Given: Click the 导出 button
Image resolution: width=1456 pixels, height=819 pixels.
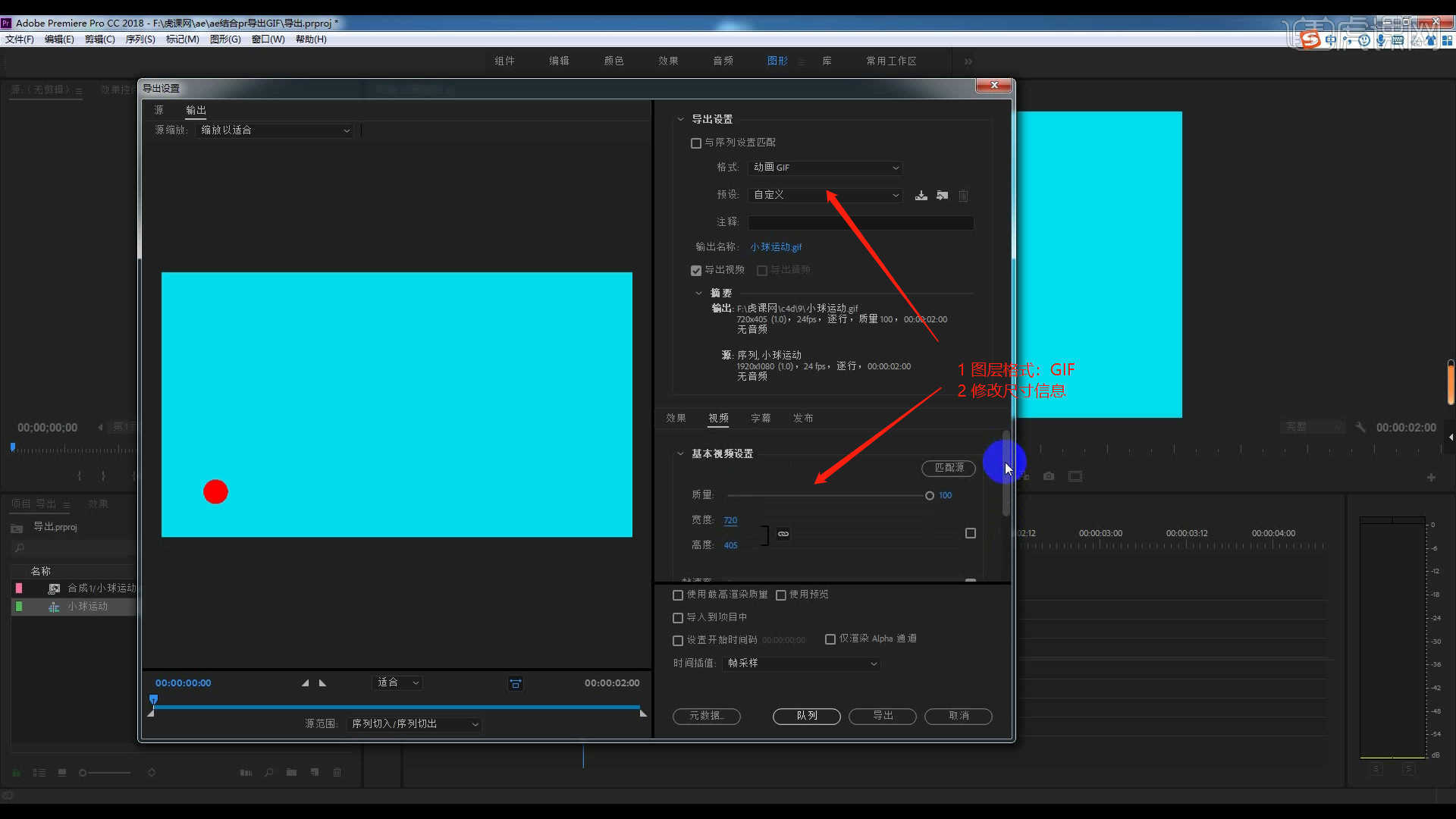Looking at the screenshot, I should (882, 716).
